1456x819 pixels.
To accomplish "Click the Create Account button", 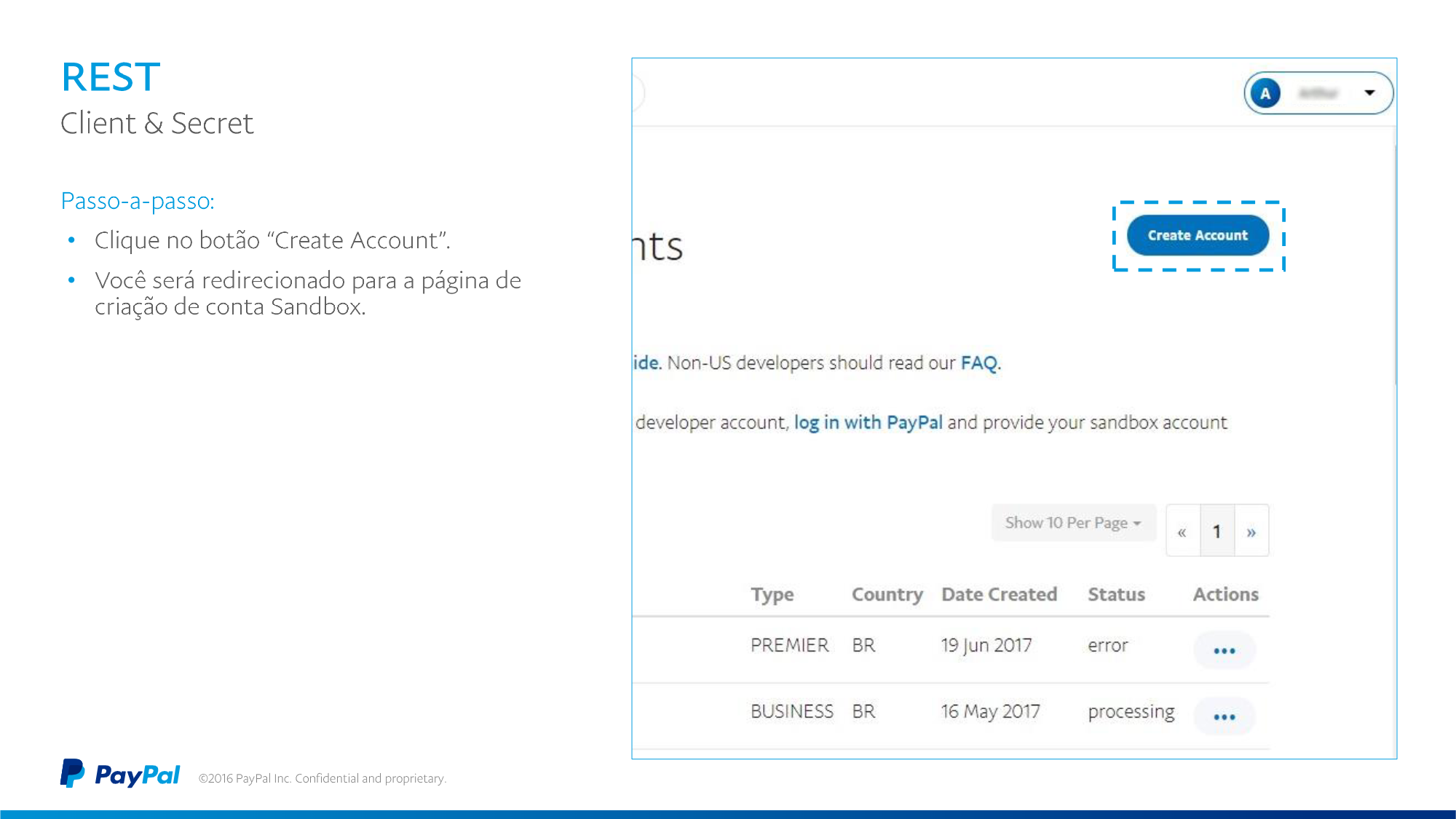I will [x=1198, y=235].
